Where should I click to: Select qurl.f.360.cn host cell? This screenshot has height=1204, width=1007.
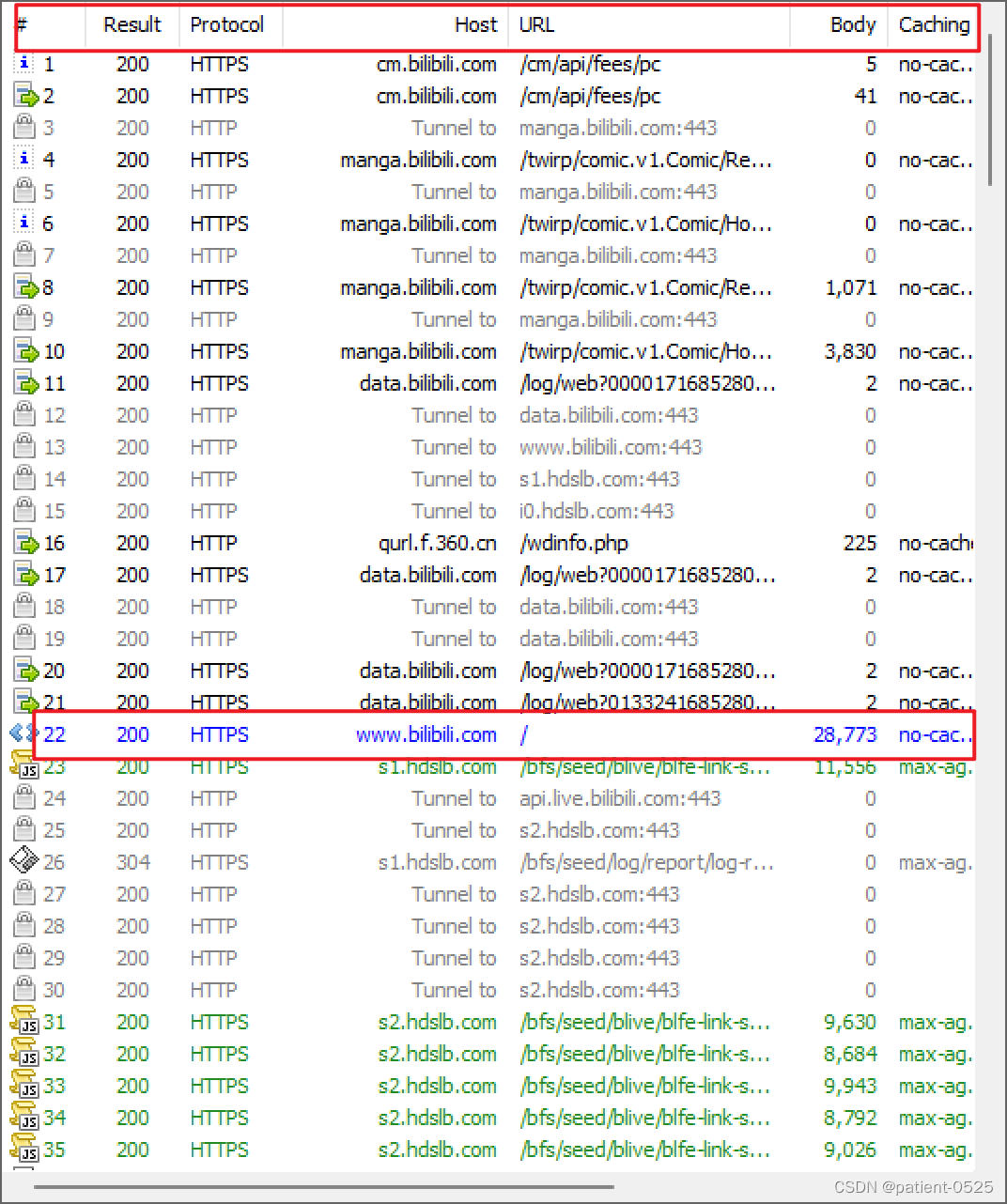click(x=438, y=543)
